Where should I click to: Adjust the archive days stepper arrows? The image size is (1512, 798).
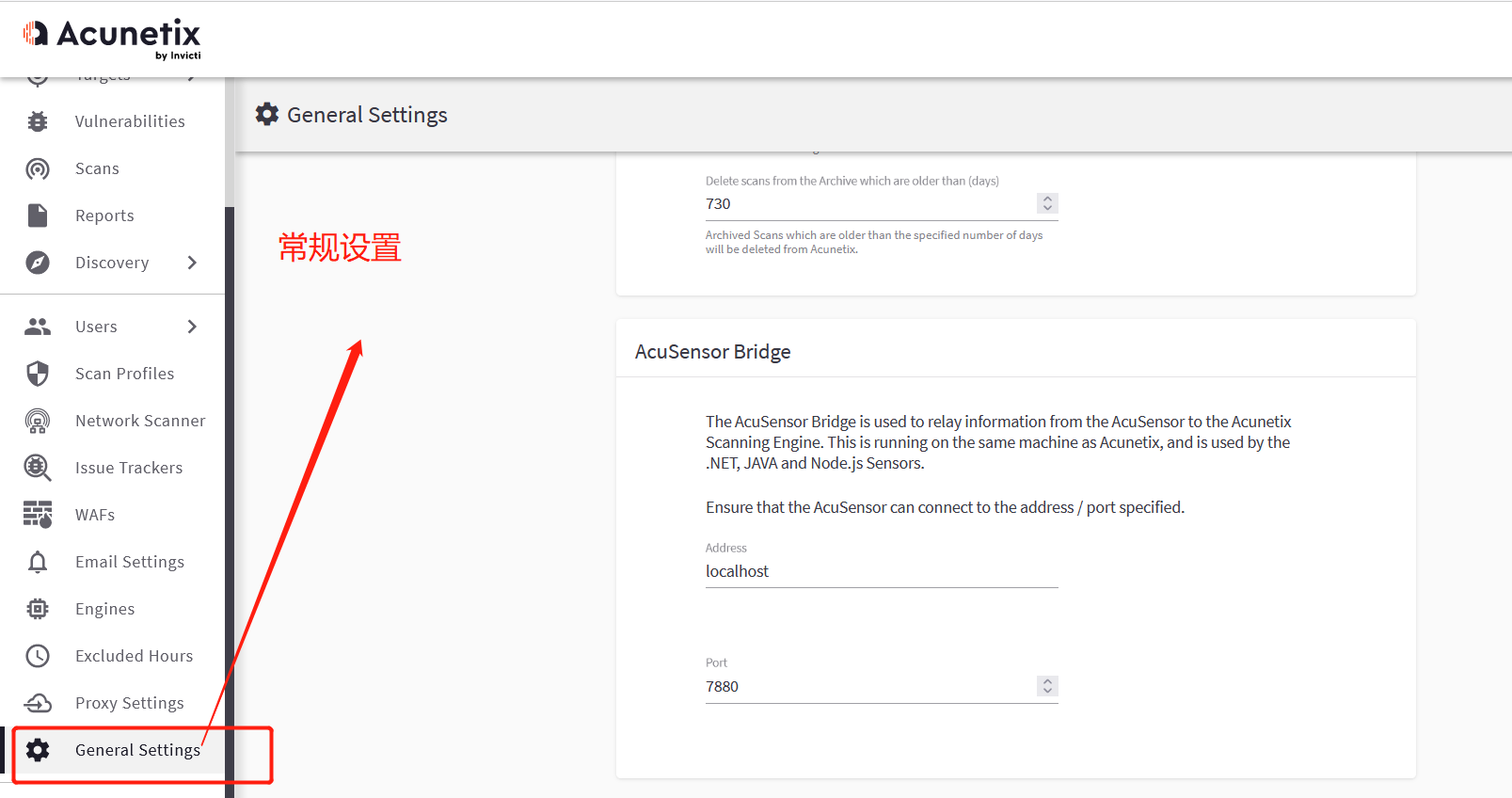tap(1047, 203)
